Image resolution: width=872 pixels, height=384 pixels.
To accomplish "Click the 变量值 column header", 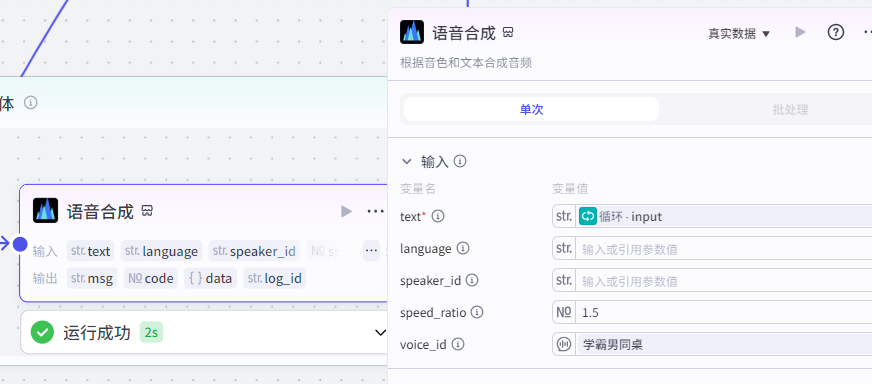I will click(570, 189).
